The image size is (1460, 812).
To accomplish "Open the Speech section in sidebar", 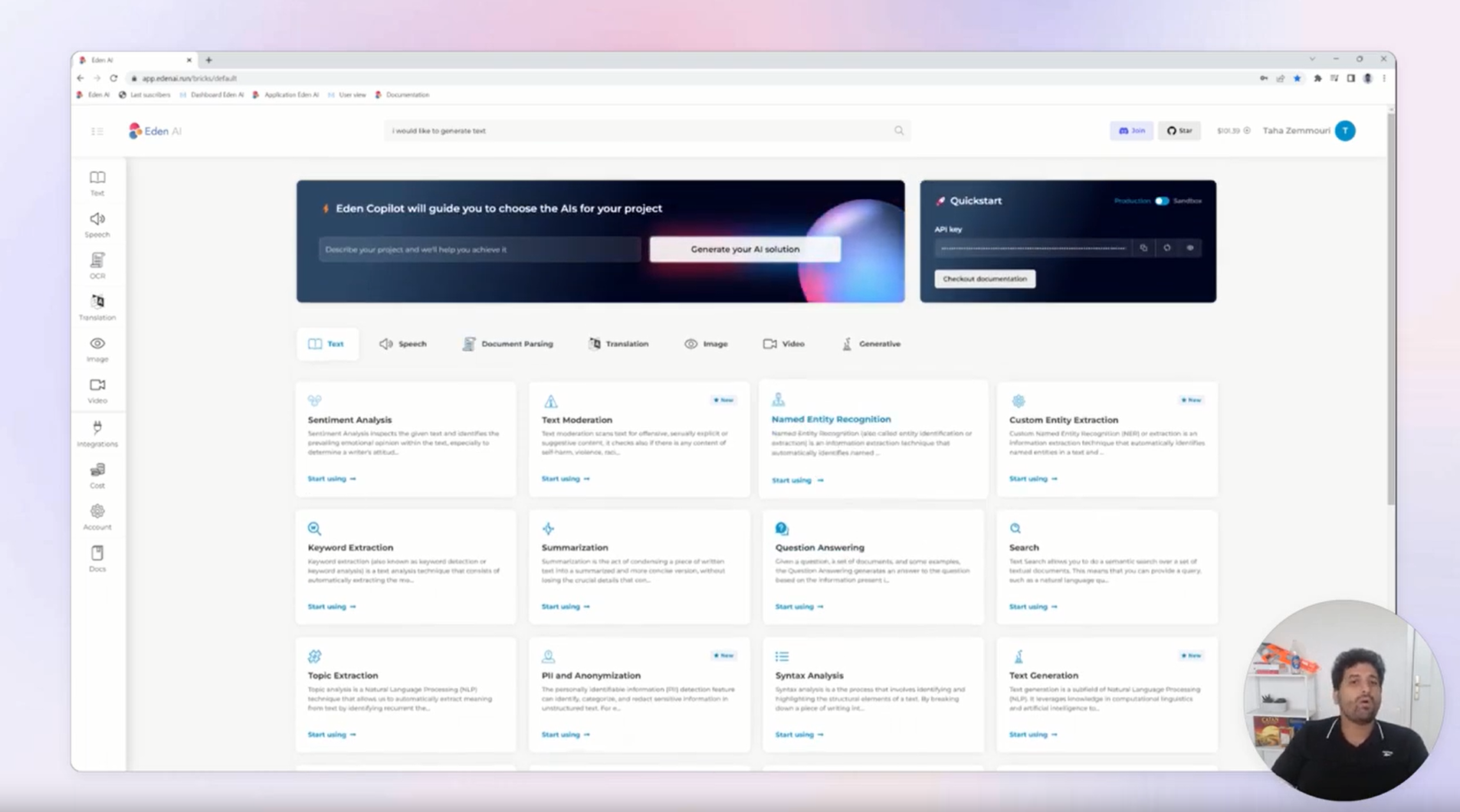I will pos(97,225).
